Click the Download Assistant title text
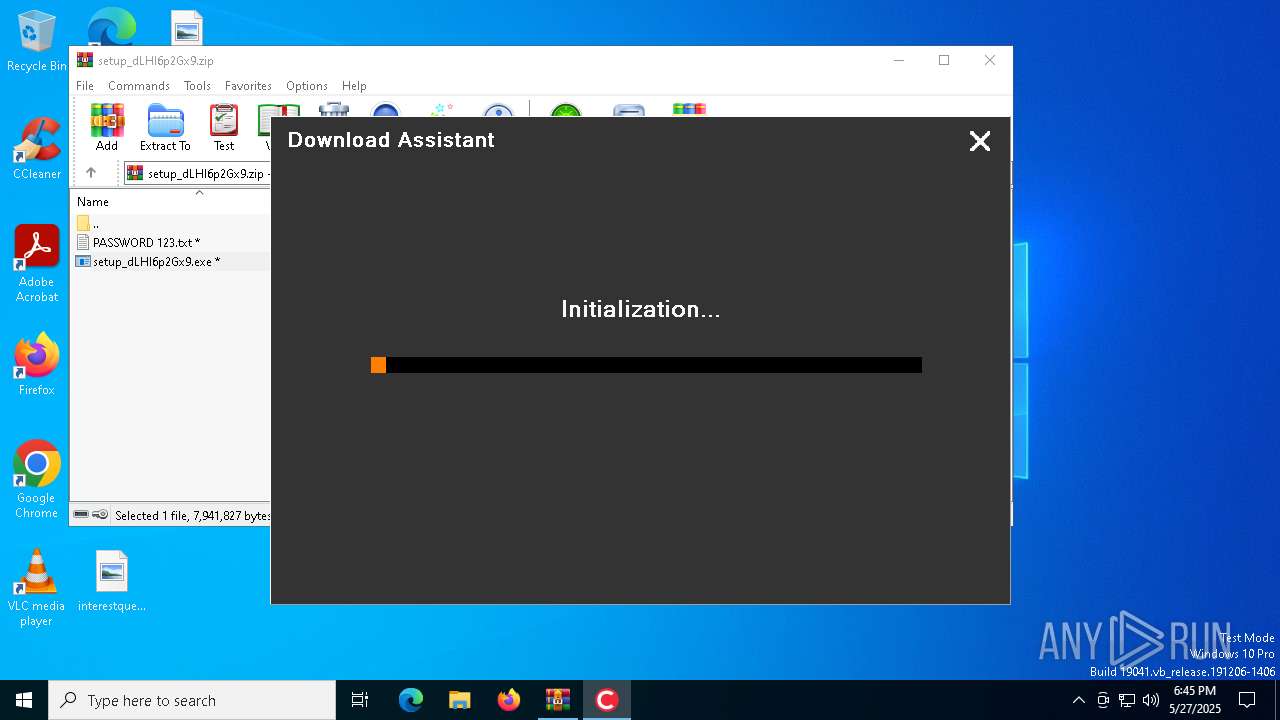1280x720 pixels. click(391, 140)
